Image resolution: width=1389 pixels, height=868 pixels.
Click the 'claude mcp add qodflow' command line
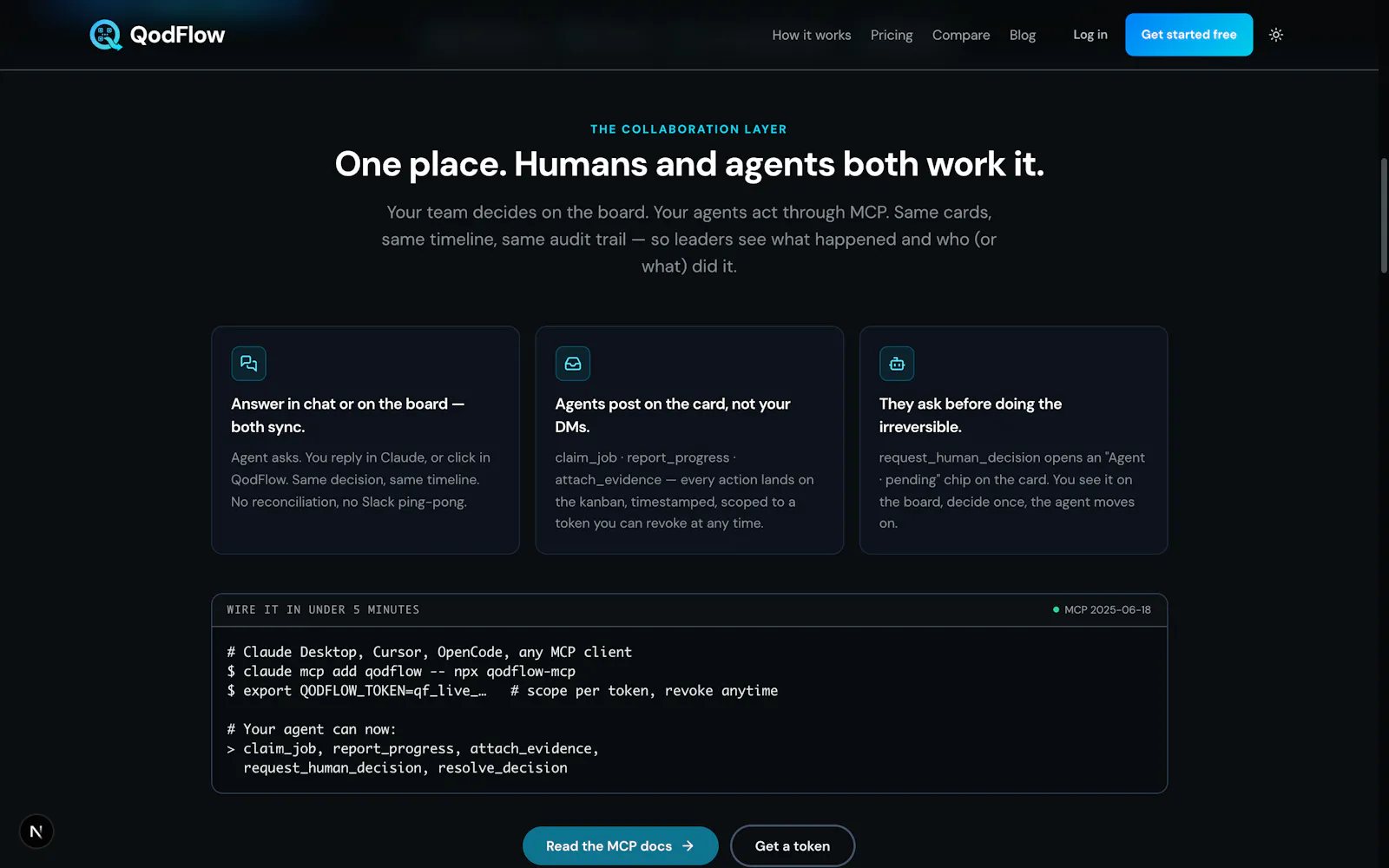click(401, 672)
